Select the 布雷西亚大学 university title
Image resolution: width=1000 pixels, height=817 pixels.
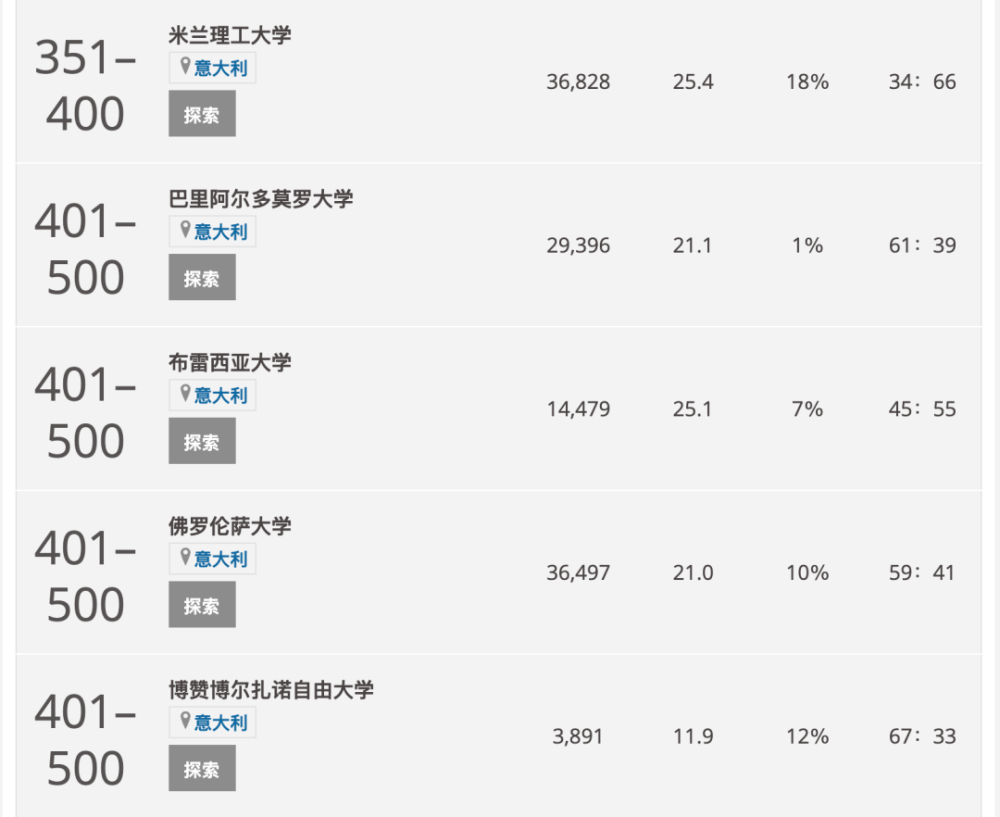[x=230, y=363]
